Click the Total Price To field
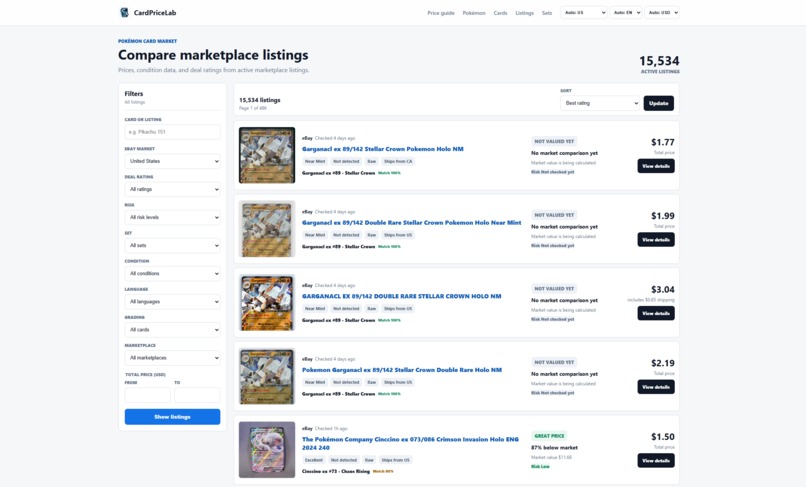The image size is (806, 487). (197, 395)
